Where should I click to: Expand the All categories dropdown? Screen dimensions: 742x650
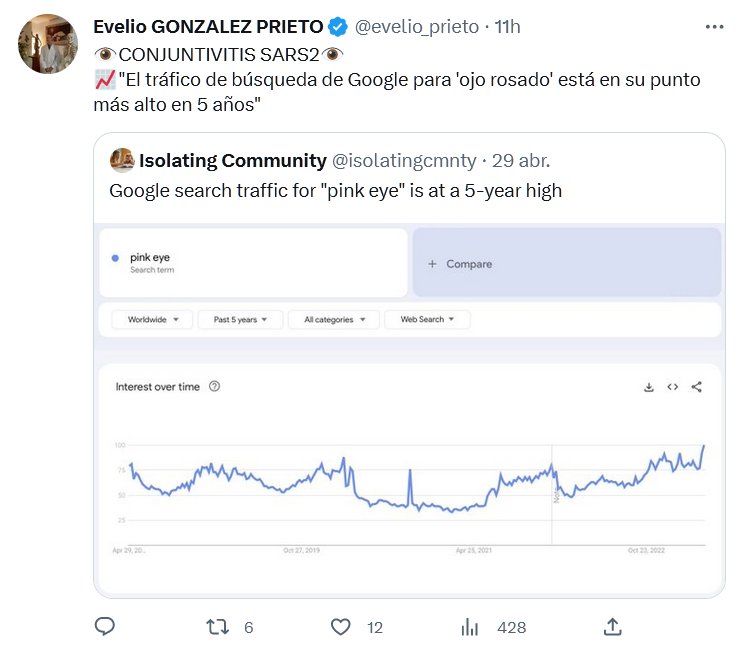click(334, 320)
